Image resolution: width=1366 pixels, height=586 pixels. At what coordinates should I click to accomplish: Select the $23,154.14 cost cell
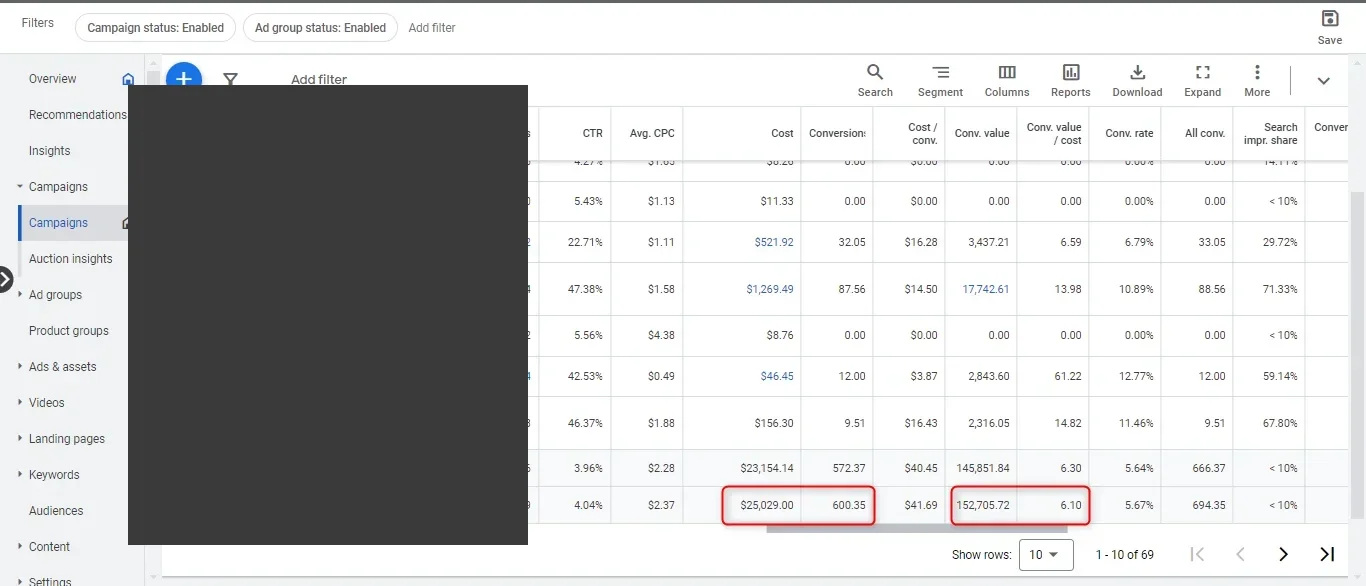tap(767, 468)
